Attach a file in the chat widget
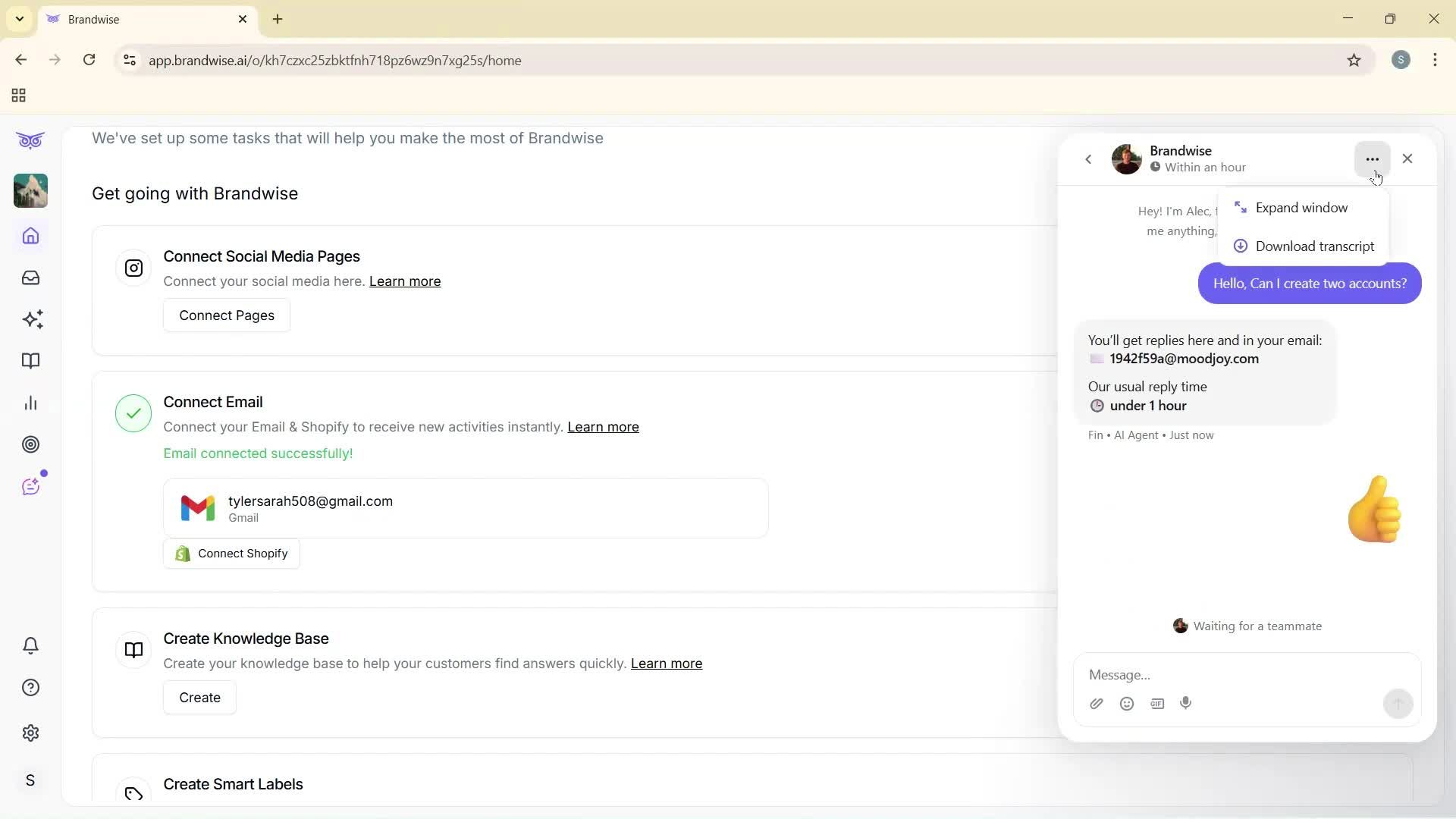 (1097, 704)
